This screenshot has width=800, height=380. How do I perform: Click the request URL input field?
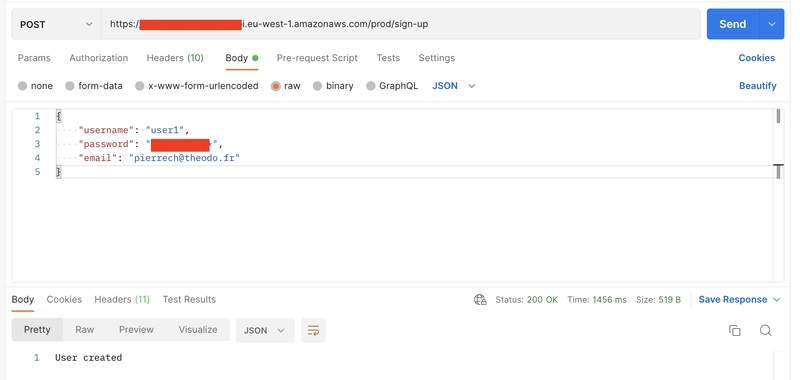pos(401,24)
